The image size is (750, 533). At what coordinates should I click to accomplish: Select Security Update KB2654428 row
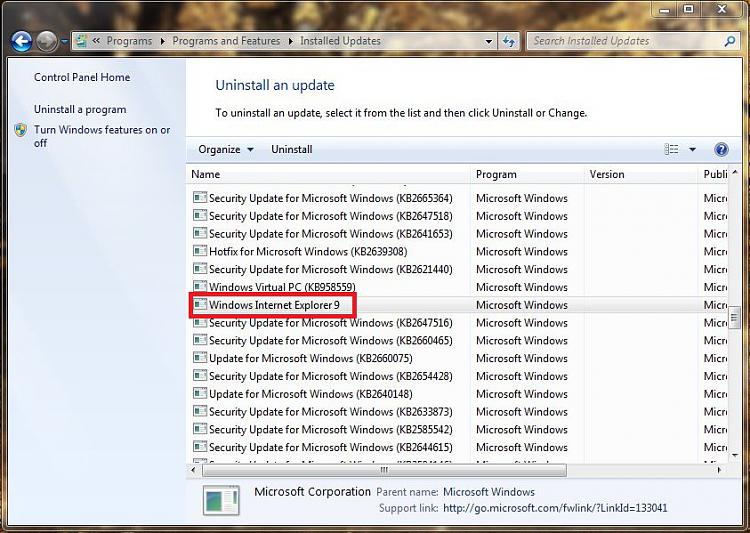click(x=456, y=376)
